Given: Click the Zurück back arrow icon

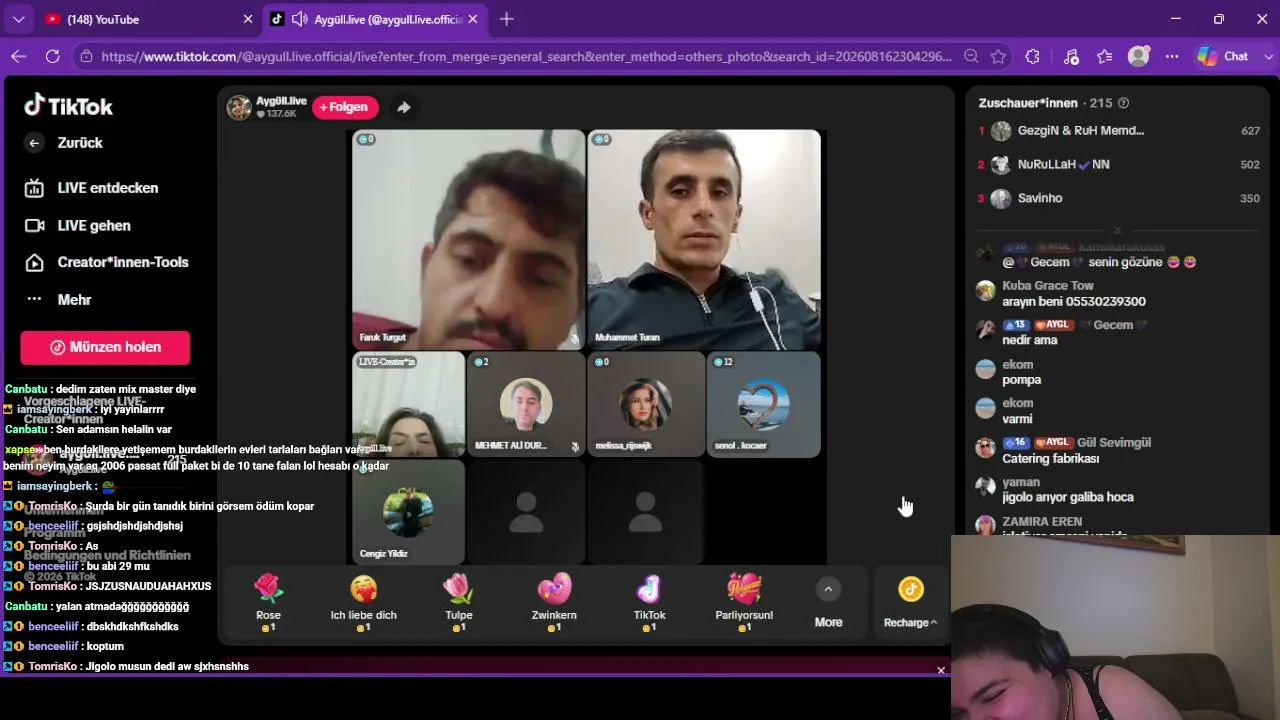Looking at the screenshot, I should point(34,143).
